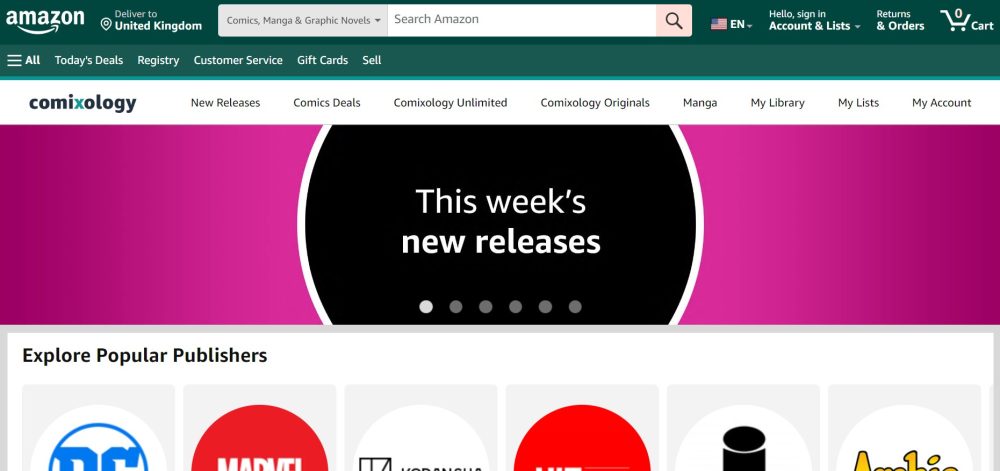1000x471 pixels.
Task: Open Today's Deals link
Action: pos(89,61)
